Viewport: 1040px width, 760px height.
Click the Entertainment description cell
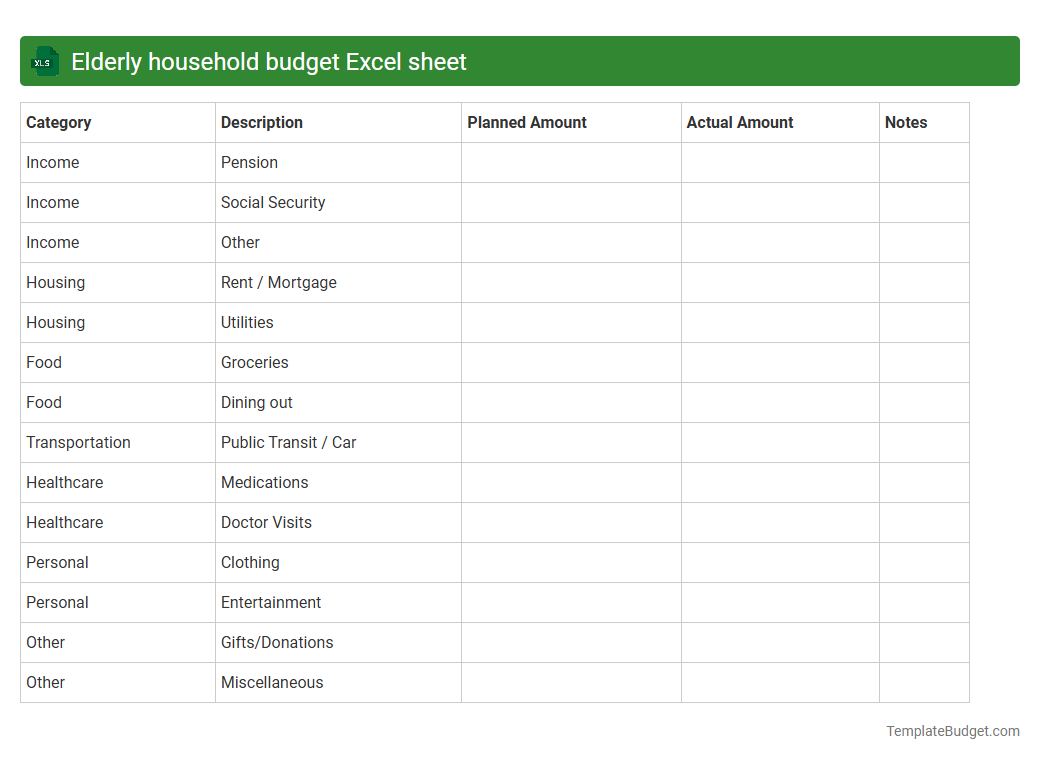[x=271, y=602]
